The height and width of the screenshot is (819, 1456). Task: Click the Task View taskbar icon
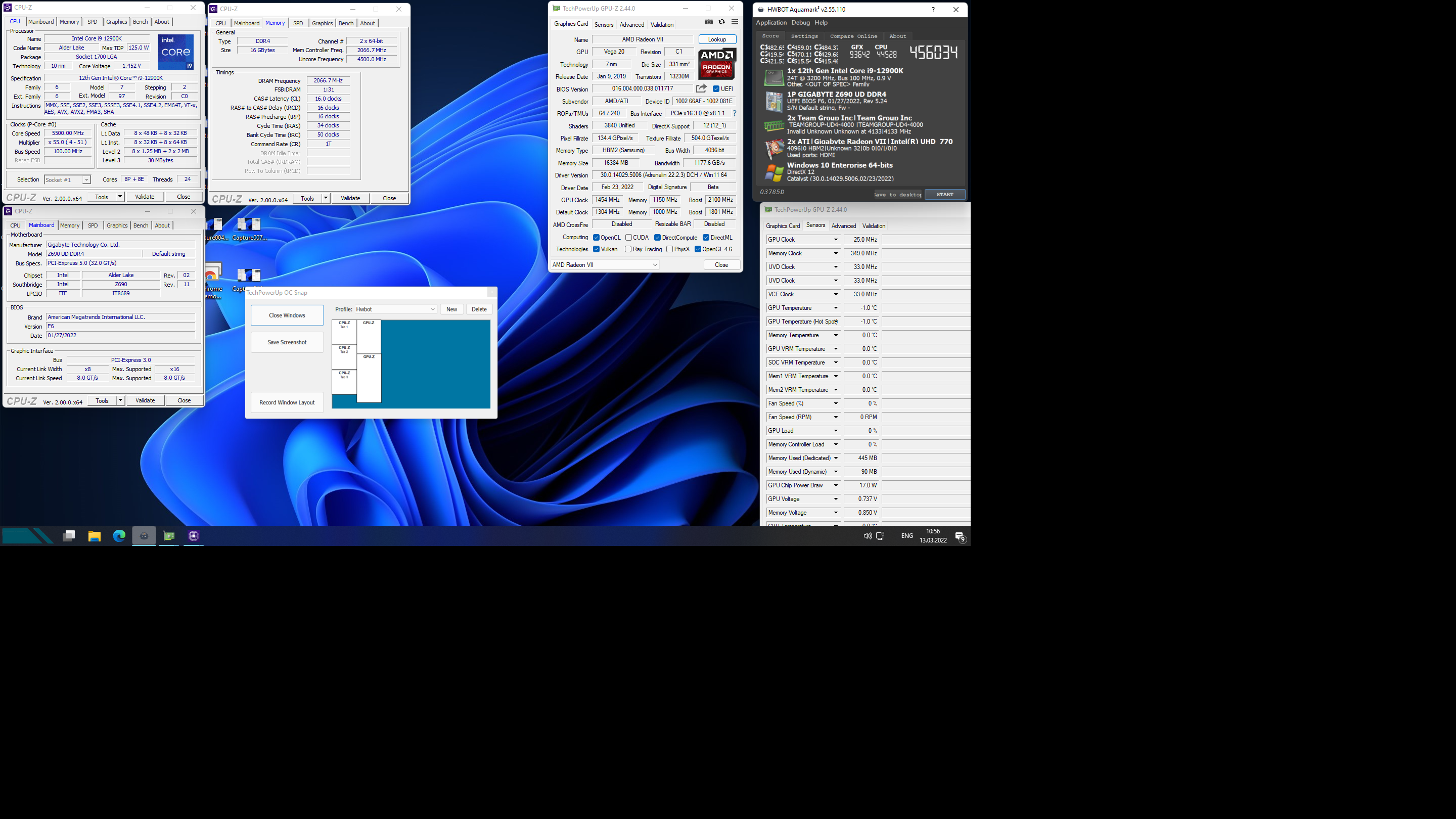point(69,536)
